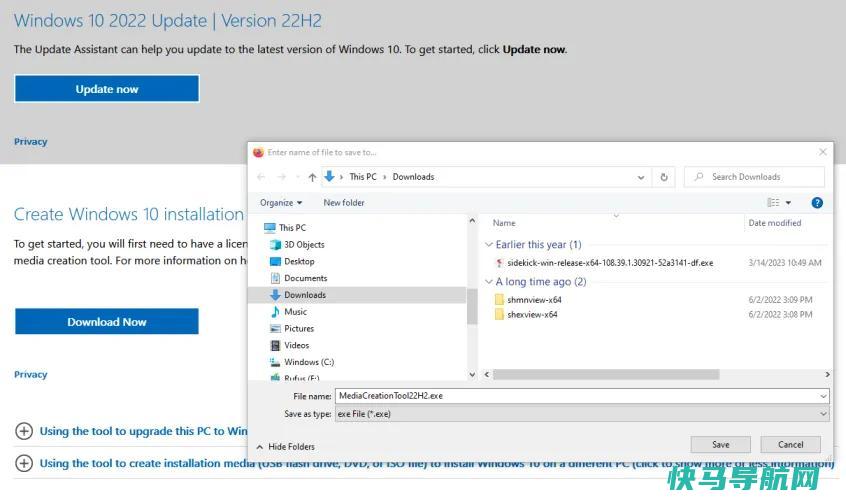Click the Update now button
This screenshot has height=500, width=846.
107,89
